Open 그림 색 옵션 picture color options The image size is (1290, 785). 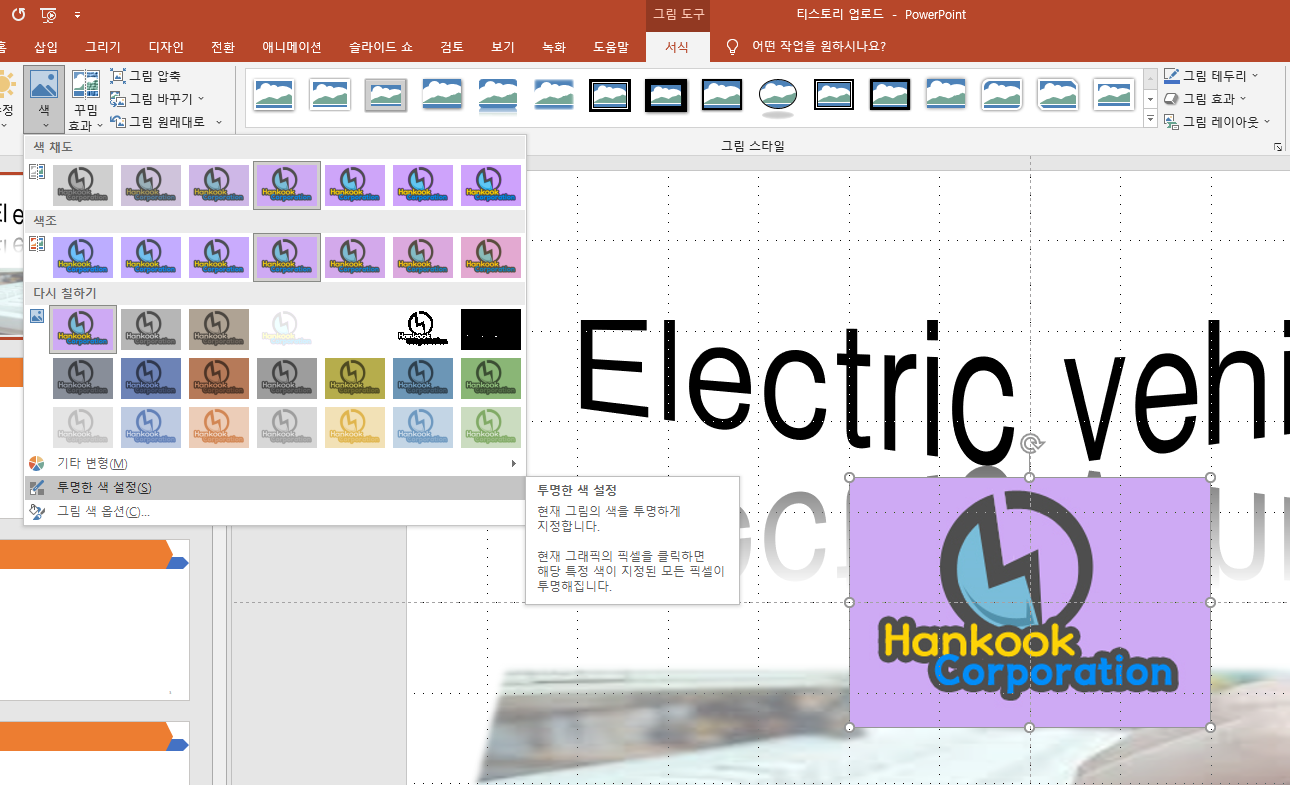tap(274, 511)
